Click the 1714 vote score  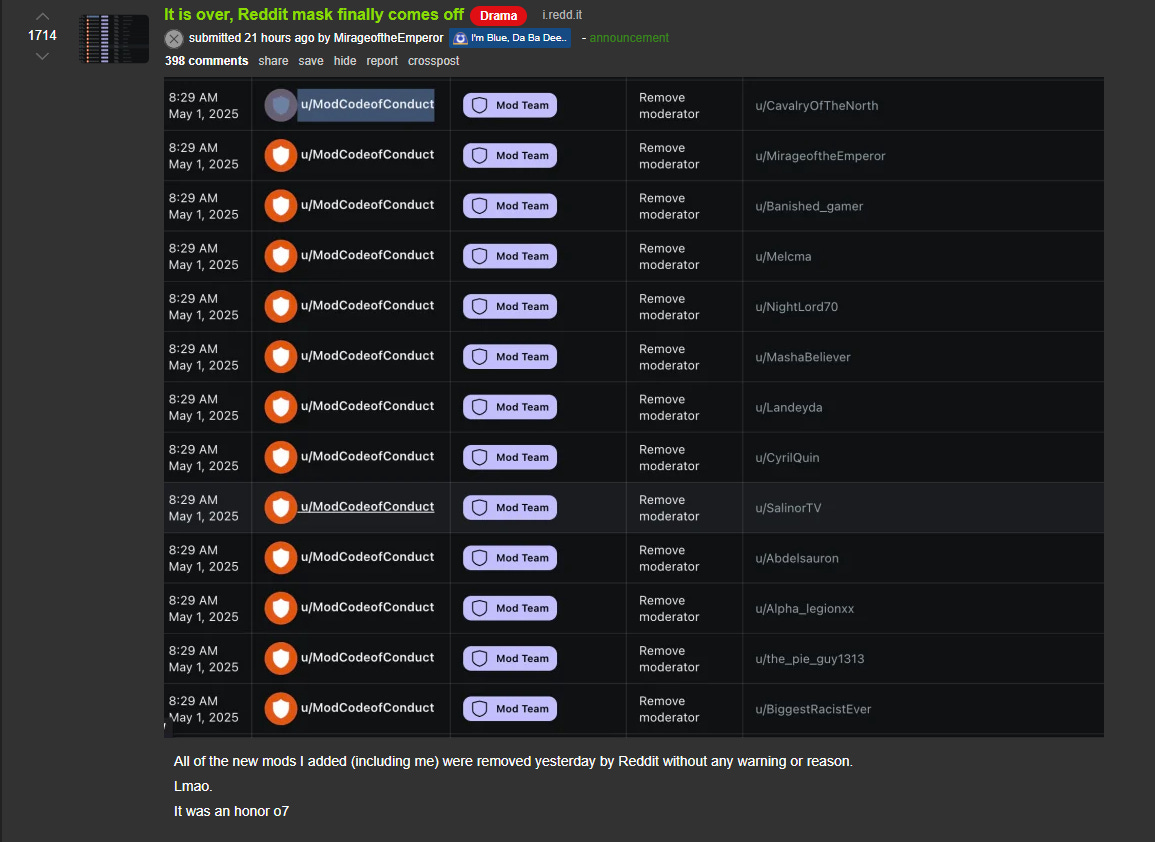coord(42,35)
